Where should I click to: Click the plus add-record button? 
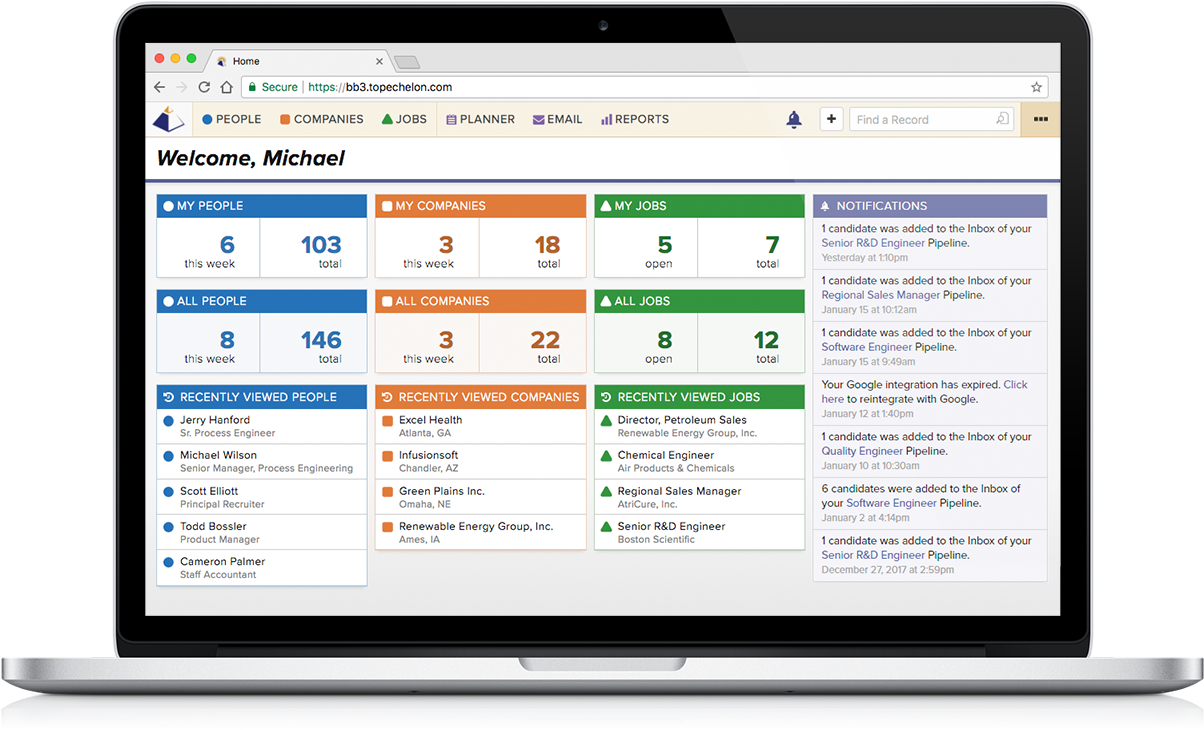(x=831, y=119)
